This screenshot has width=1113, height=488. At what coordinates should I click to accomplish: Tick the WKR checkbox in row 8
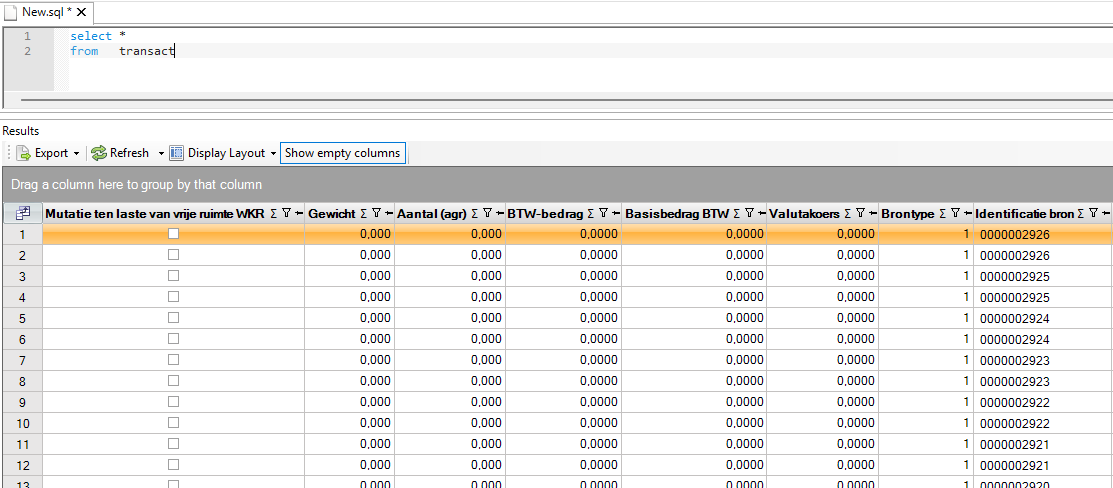[173, 381]
